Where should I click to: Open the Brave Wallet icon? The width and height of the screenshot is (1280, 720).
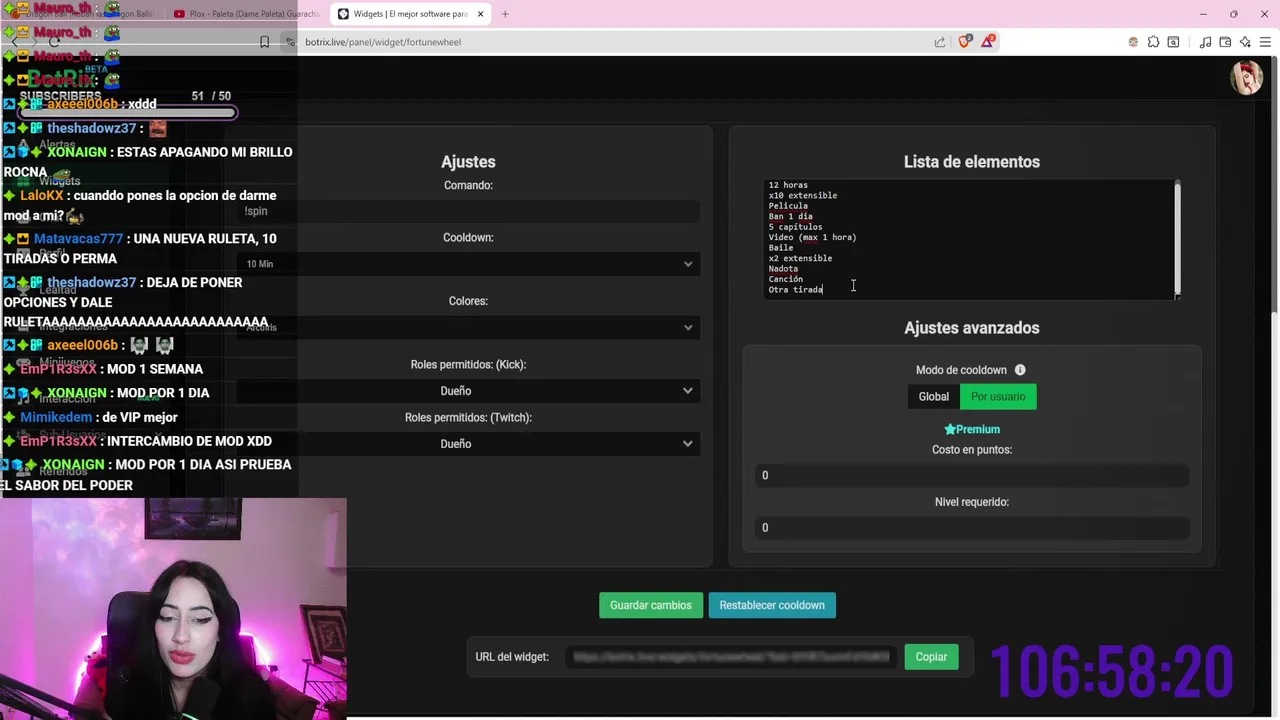[1225, 42]
